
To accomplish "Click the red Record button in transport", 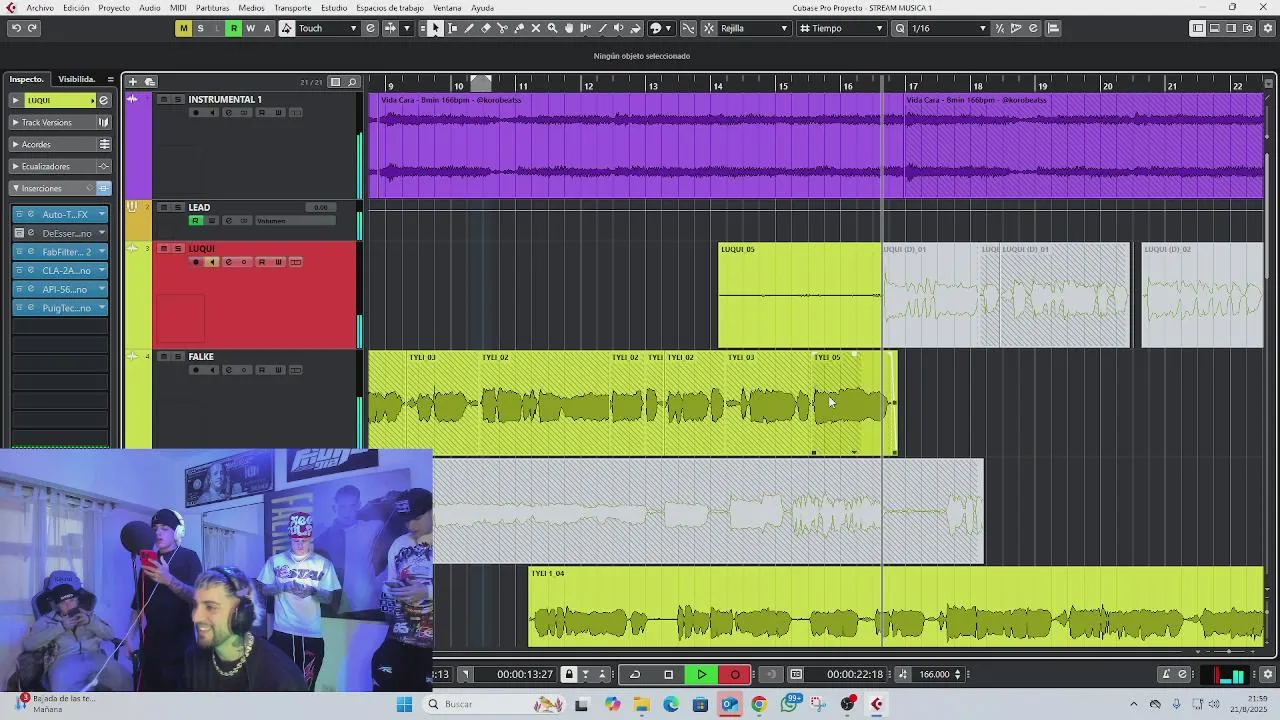I will point(735,674).
